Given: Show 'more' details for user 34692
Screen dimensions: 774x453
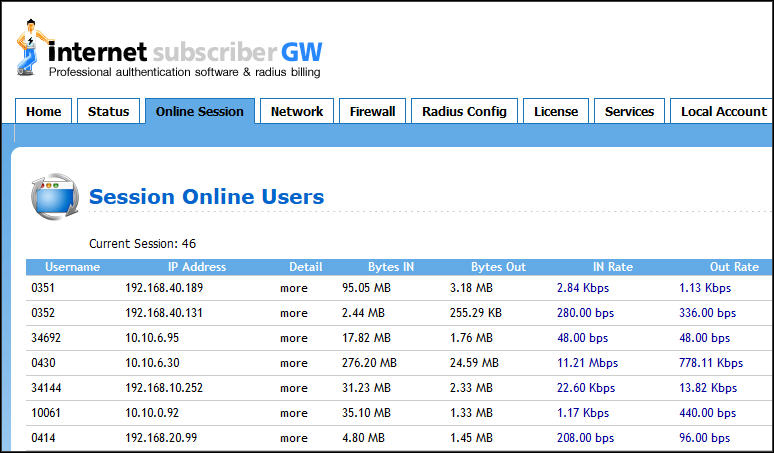Looking at the screenshot, I should pyautogui.click(x=294, y=338).
